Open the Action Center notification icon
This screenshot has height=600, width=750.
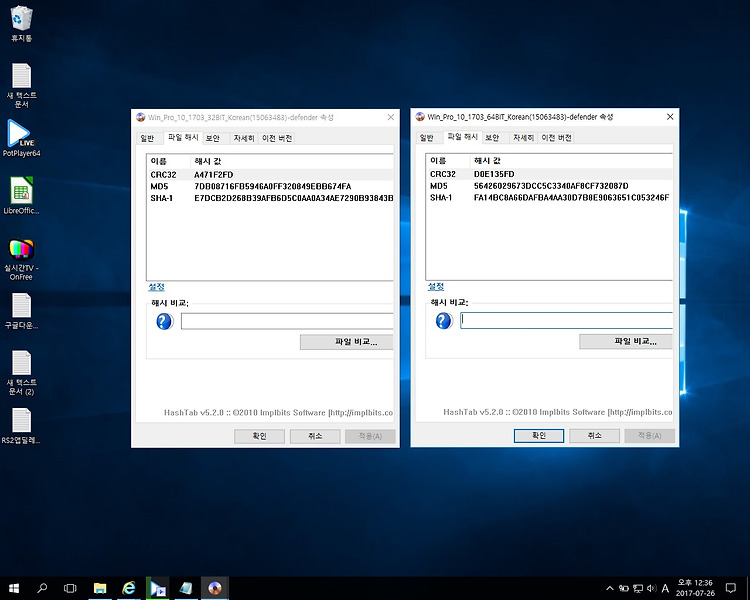[x=730, y=588]
